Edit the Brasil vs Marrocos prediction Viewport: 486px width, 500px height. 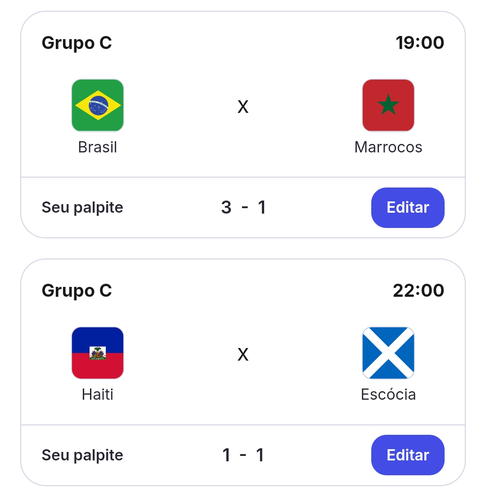coord(408,208)
